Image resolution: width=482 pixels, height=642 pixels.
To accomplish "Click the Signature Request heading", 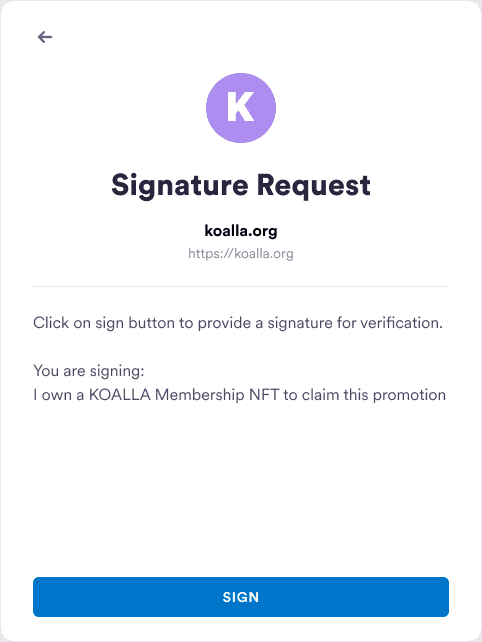I will click(241, 185).
